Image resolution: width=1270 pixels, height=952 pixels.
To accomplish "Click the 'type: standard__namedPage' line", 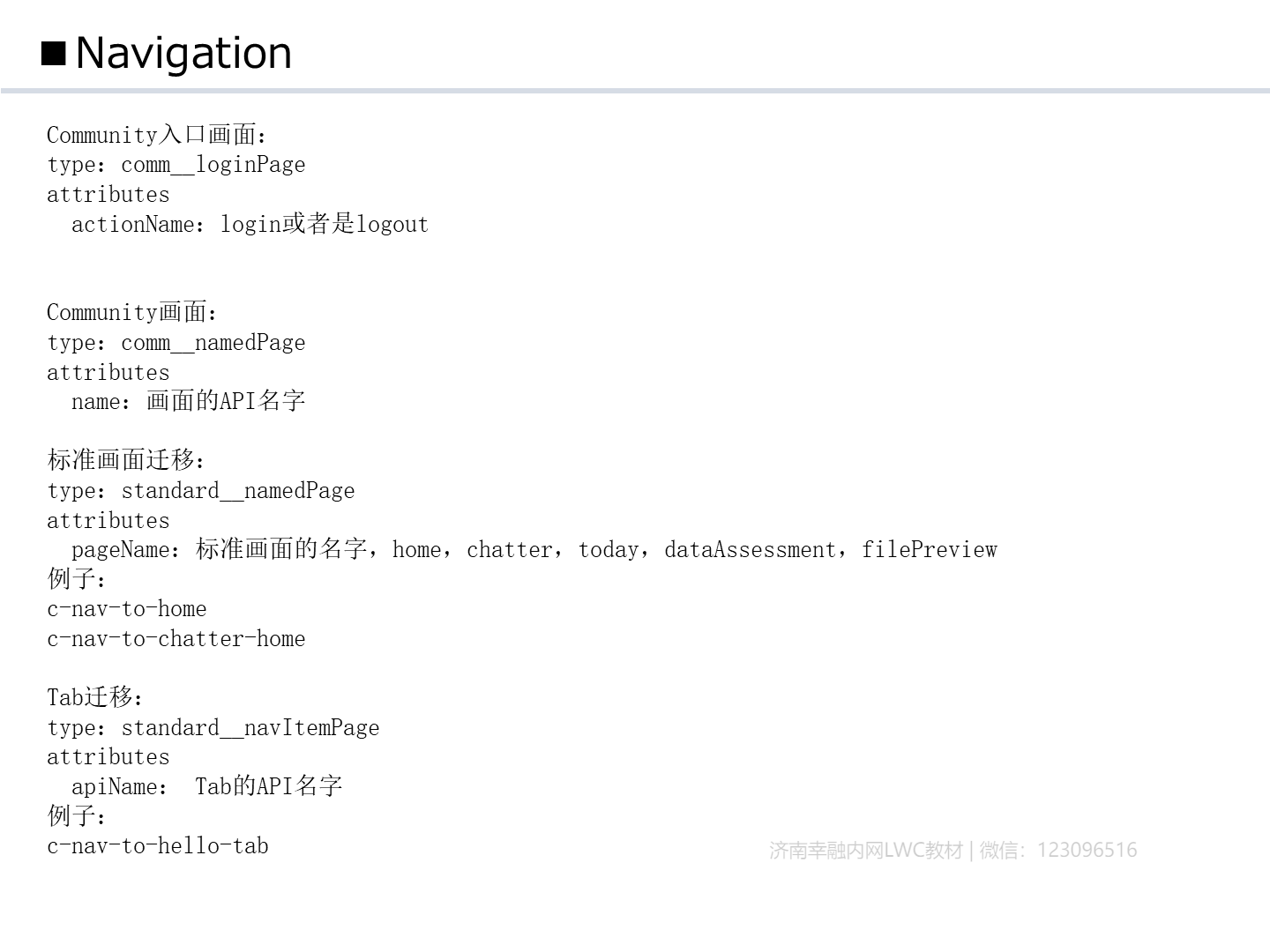I will click(201, 491).
